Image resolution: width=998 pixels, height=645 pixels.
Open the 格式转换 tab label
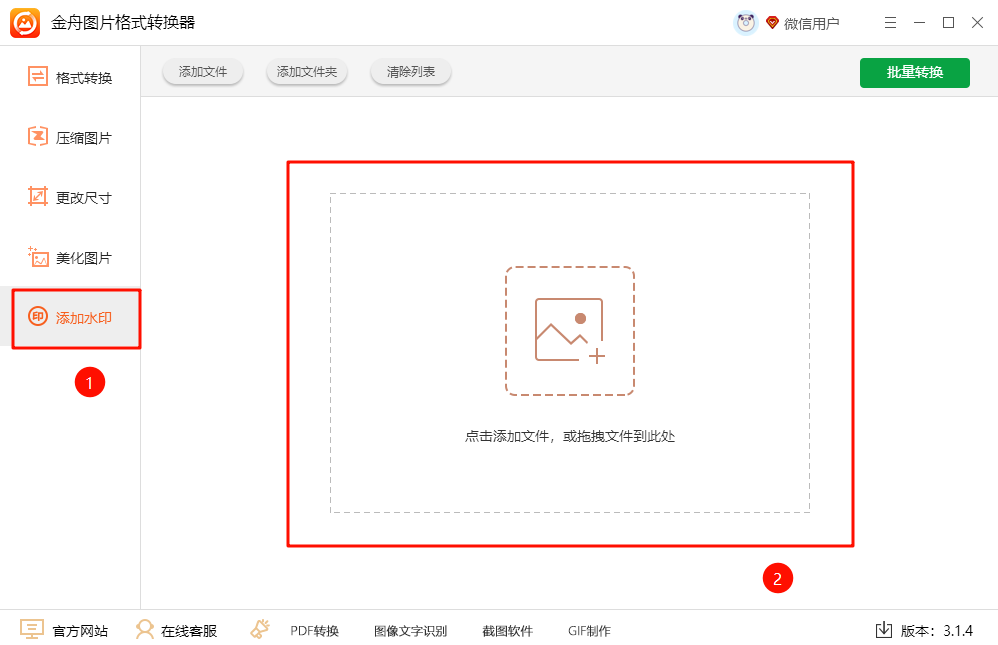coord(84,78)
